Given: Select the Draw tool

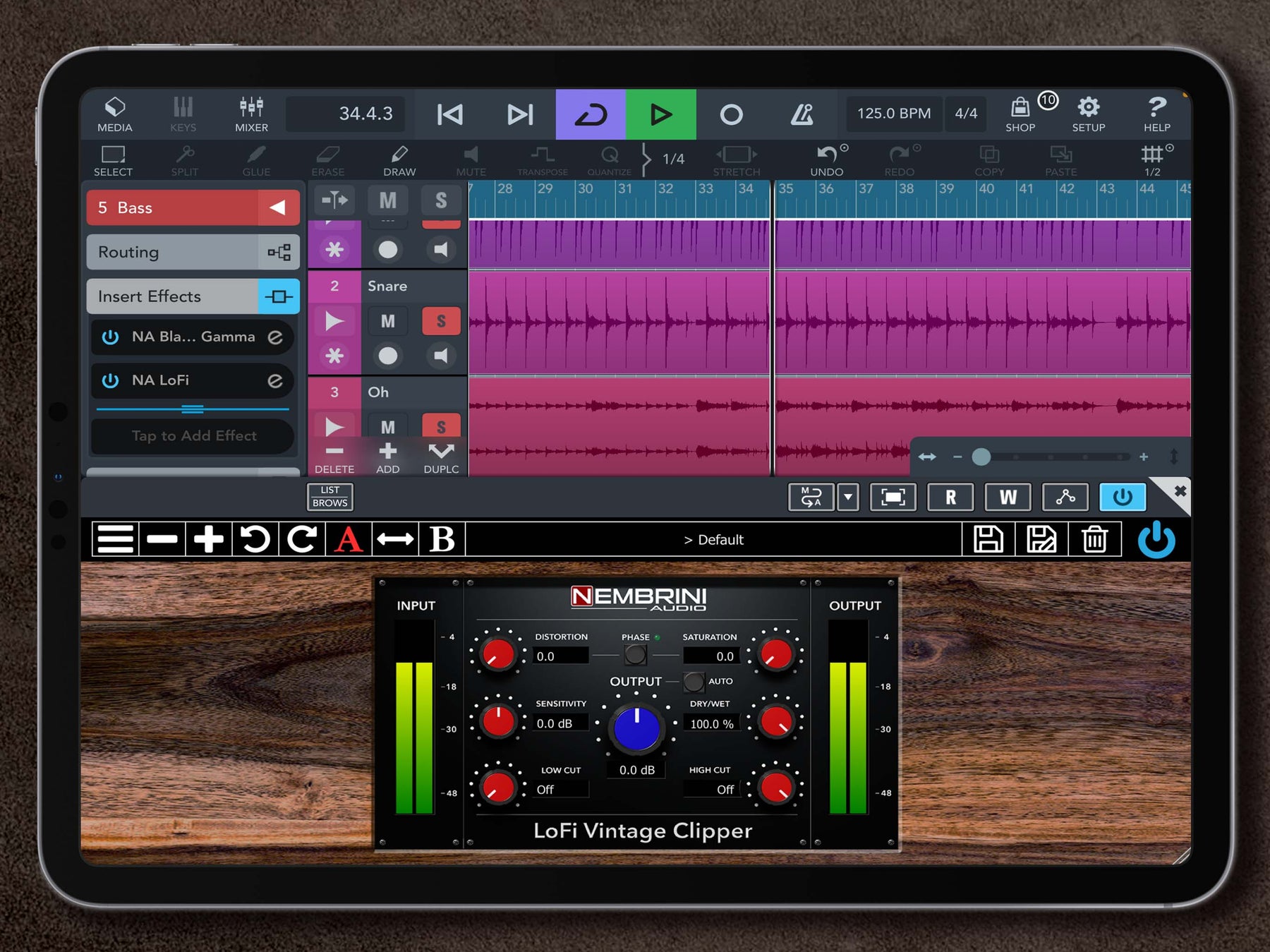Looking at the screenshot, I should [399, 160].
